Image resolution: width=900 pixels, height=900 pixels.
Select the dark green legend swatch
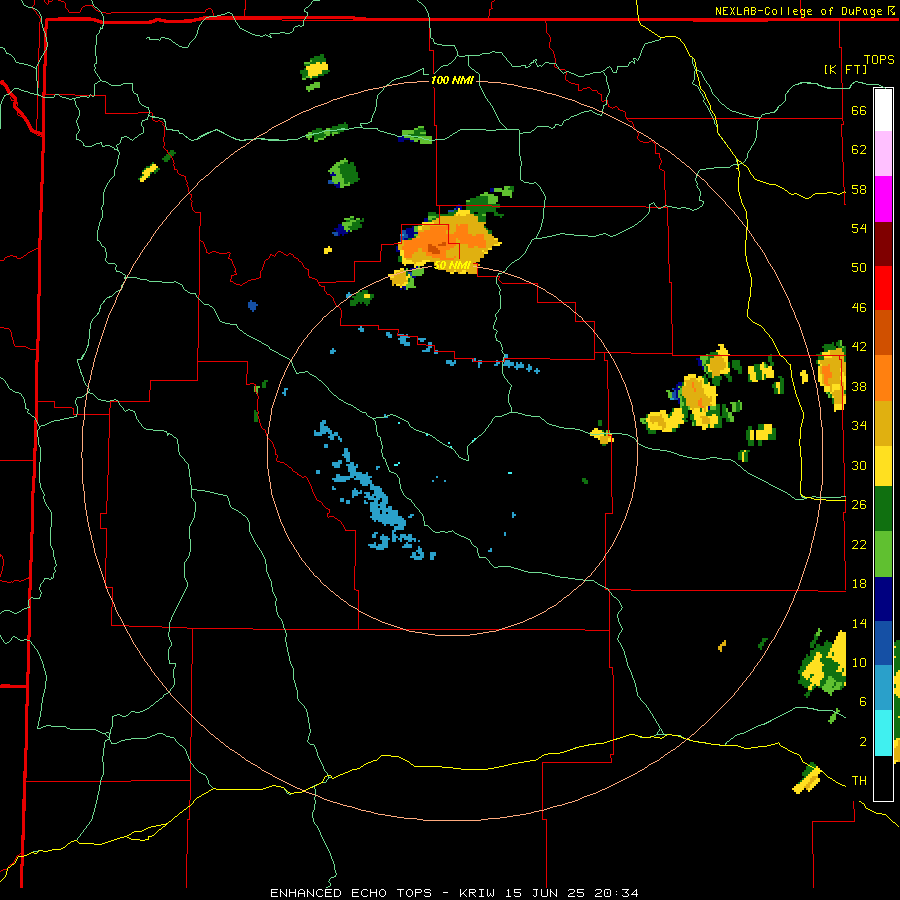[x=883, y=509]
